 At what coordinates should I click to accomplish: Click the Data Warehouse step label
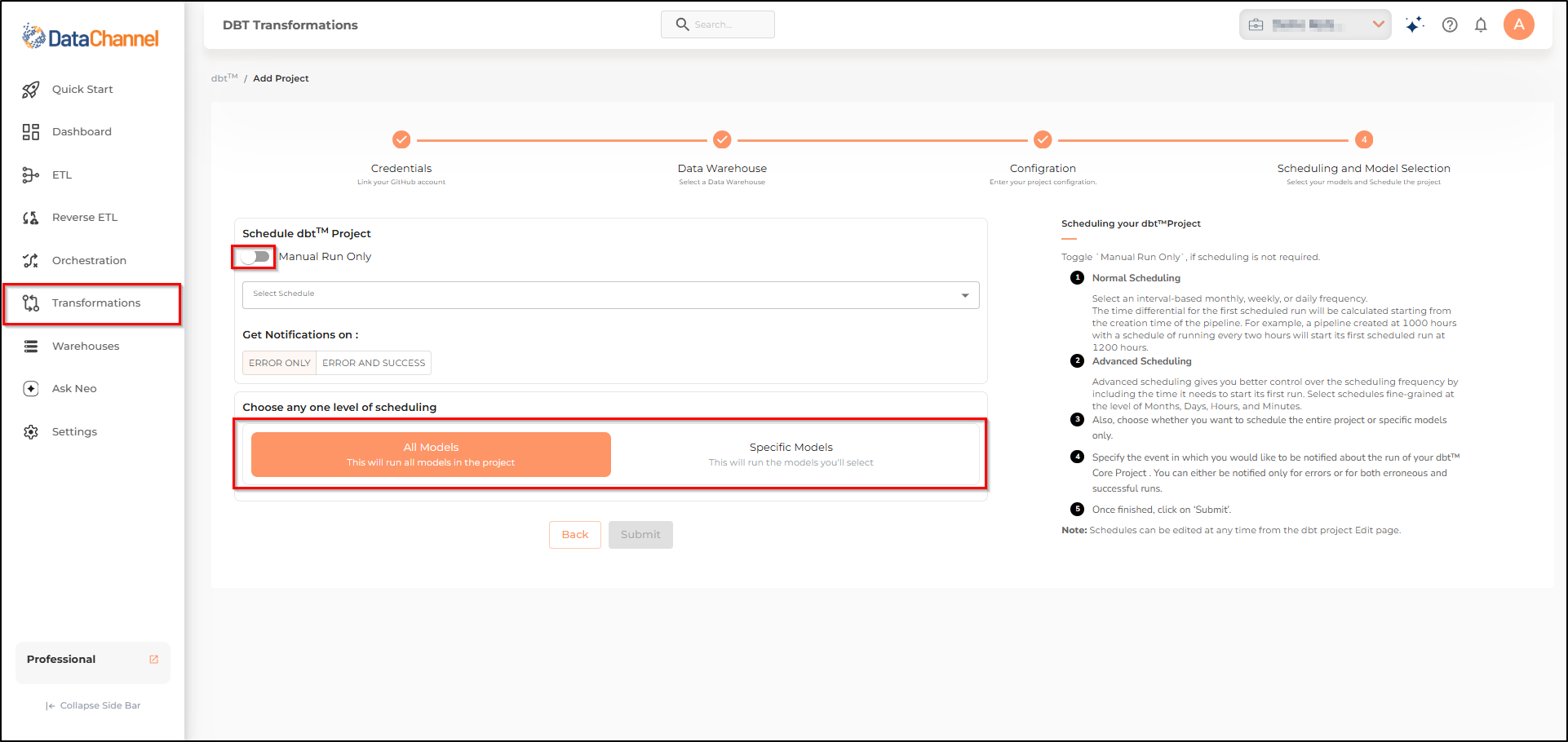[722, 169]
